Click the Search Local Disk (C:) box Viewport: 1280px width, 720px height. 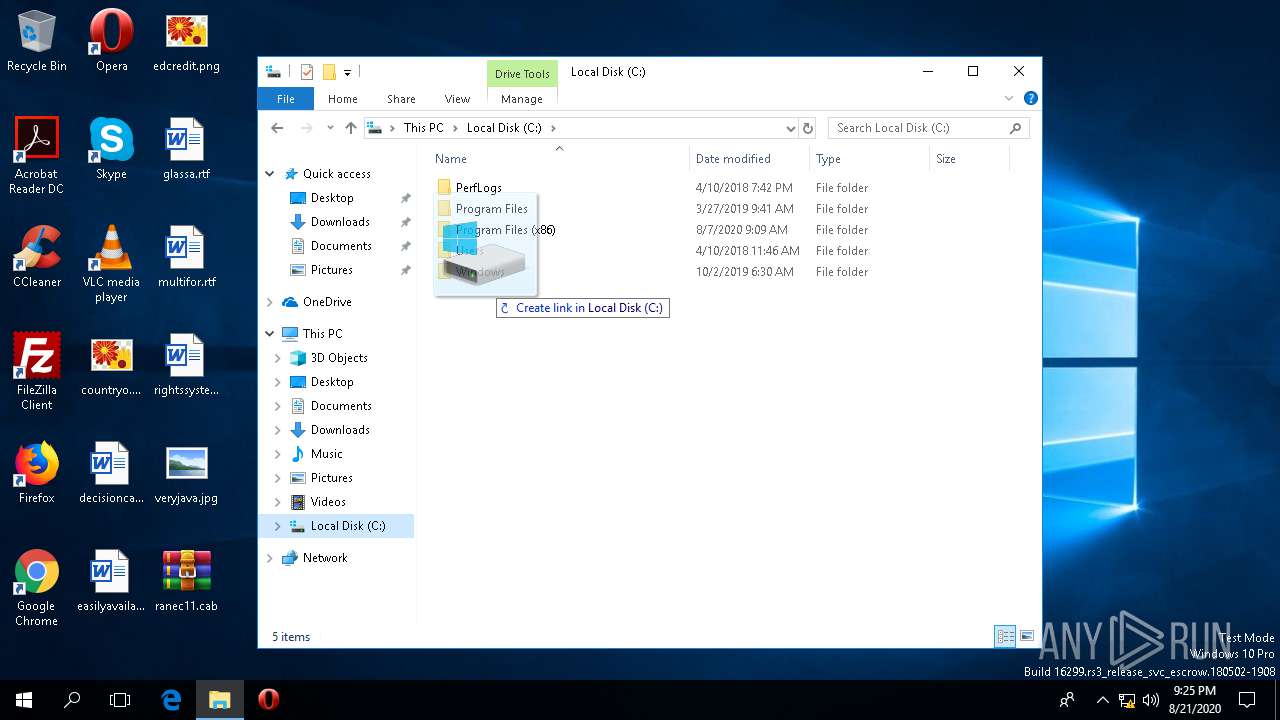pyautogui.click(x=929, y=128)
